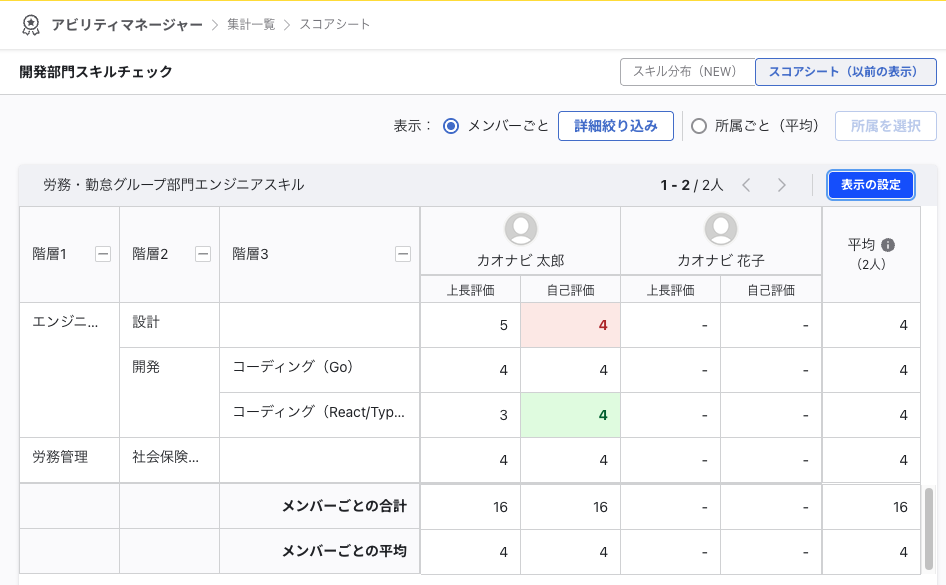This screenshot has width=946, height=585.
Task: Click the 上長評価 score 3 for React/Typ row
Action: (503, 415)
